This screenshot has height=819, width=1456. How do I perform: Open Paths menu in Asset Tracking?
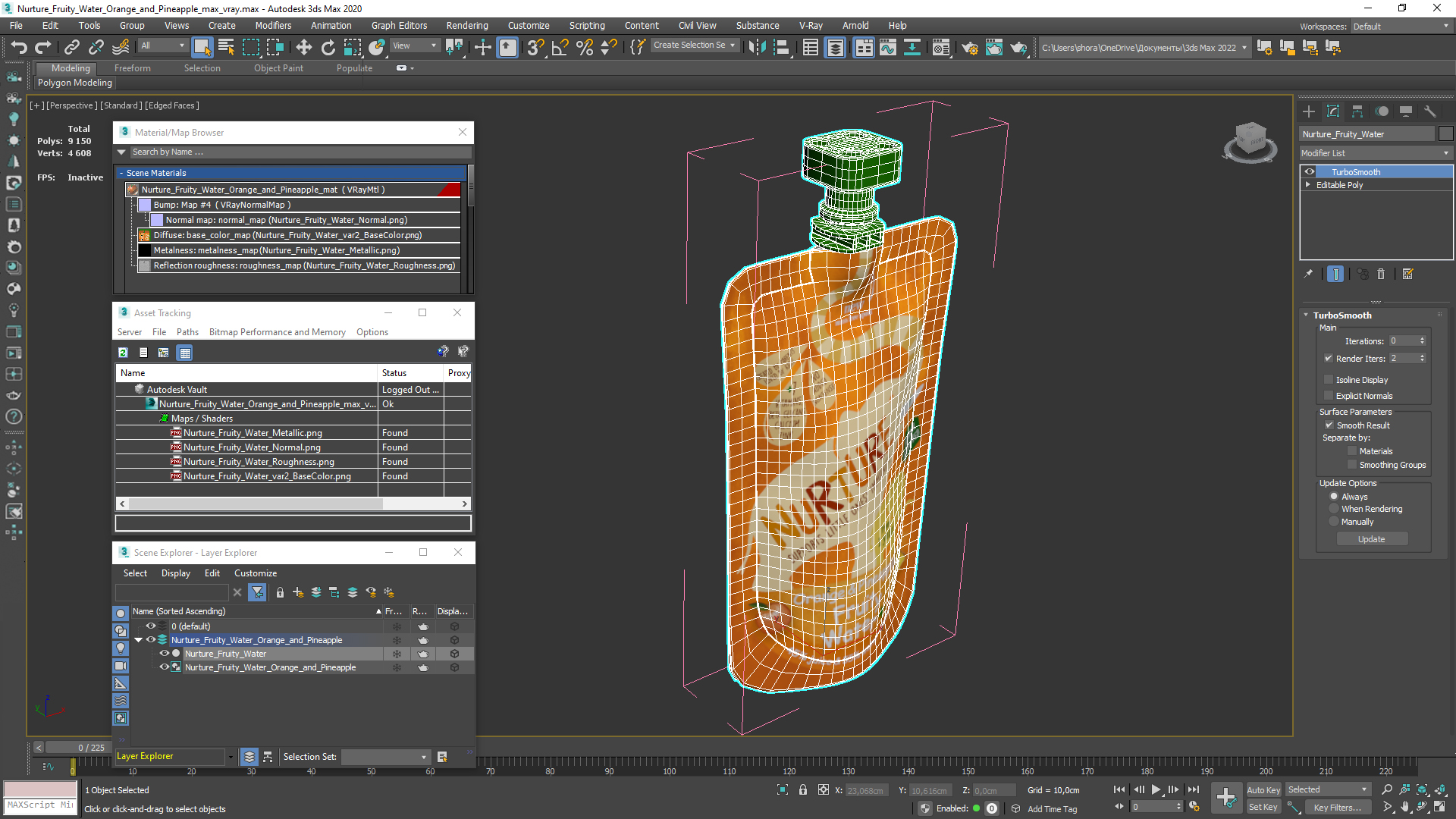click(x=187, y=332)
